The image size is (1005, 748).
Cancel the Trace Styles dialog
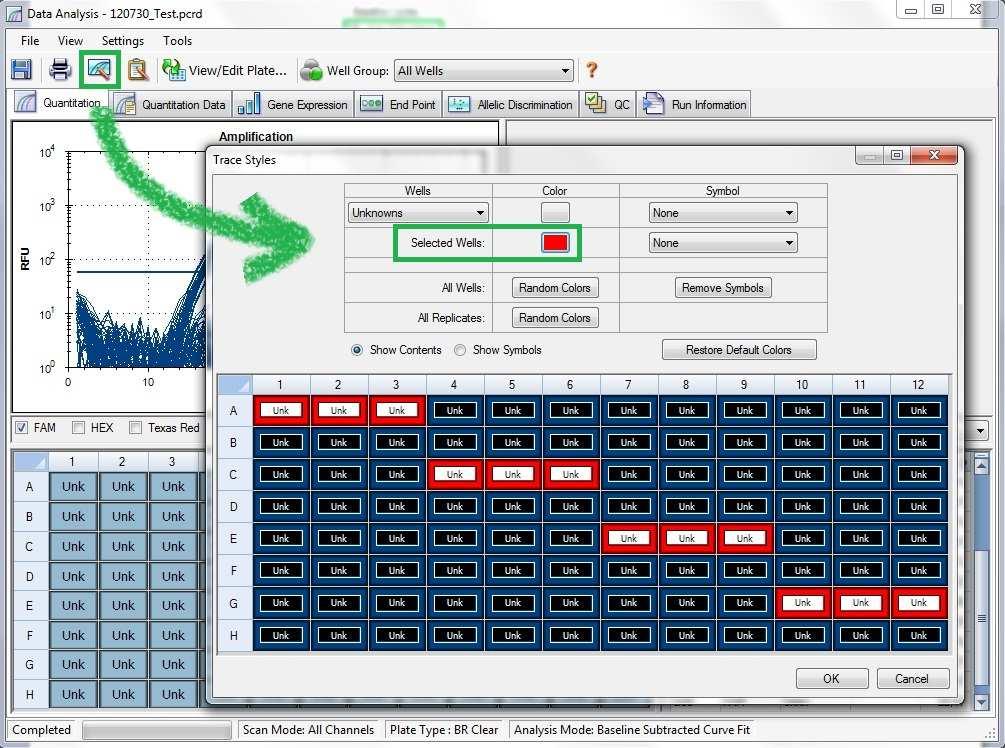(x=912, y=679)
